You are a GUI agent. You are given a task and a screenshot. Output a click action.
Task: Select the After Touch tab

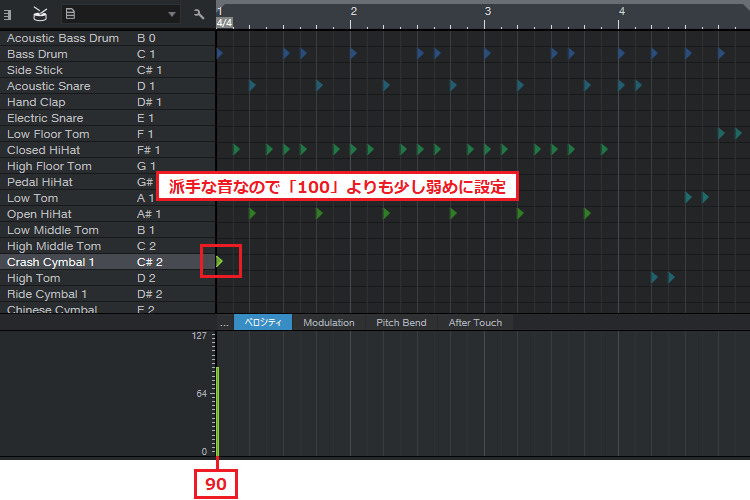(x=475, y=322)
